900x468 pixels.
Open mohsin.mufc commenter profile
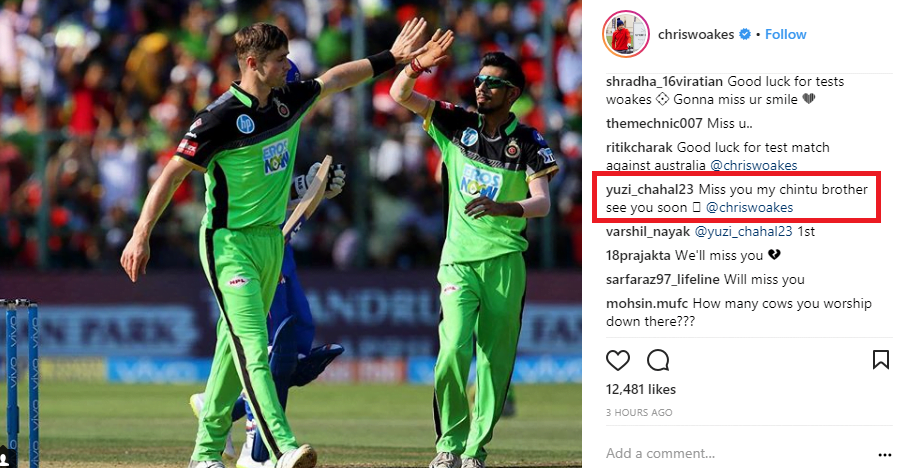tap(647, 304)
